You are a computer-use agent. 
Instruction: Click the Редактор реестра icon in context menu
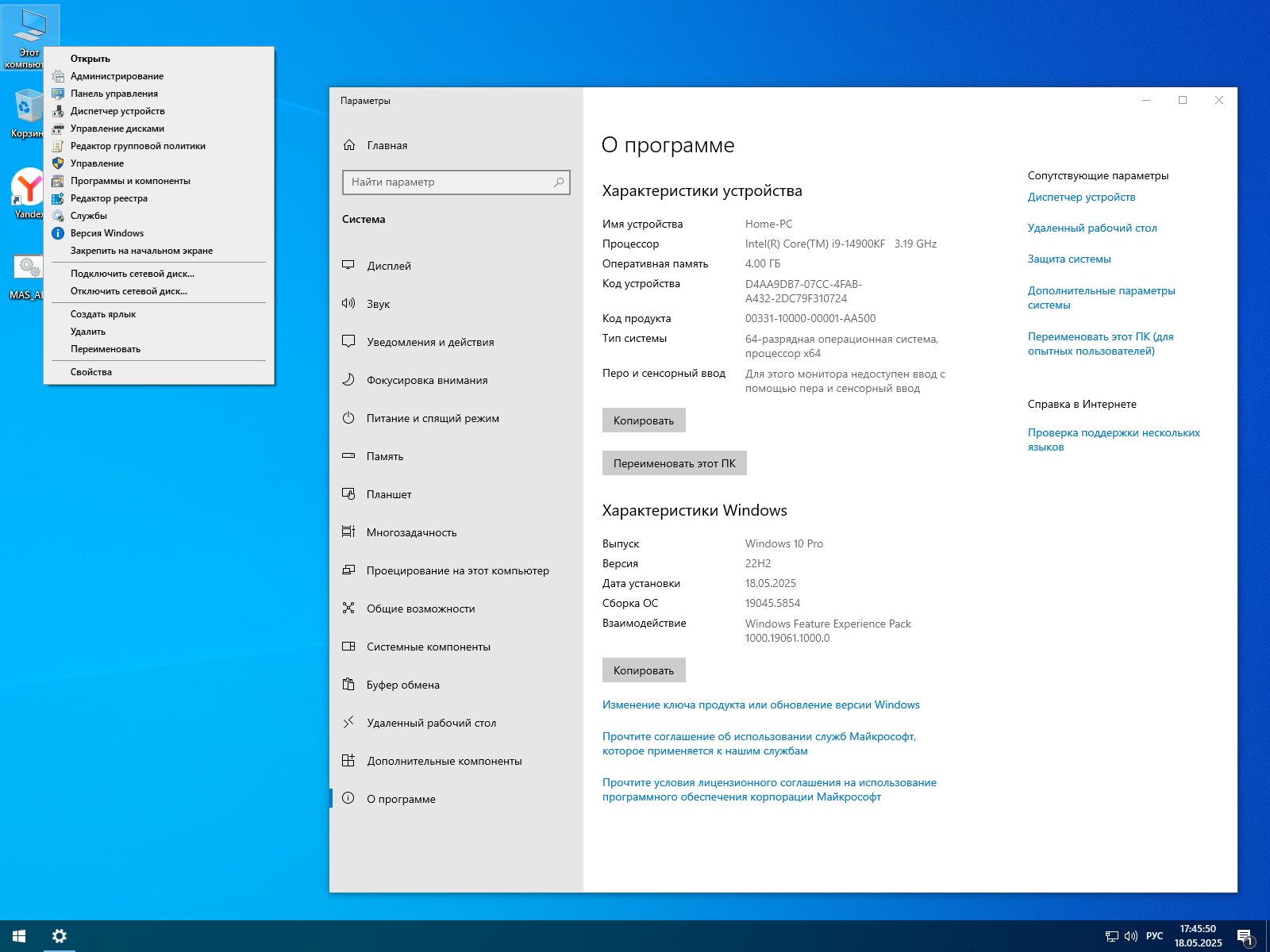click(x=58, y=198)
